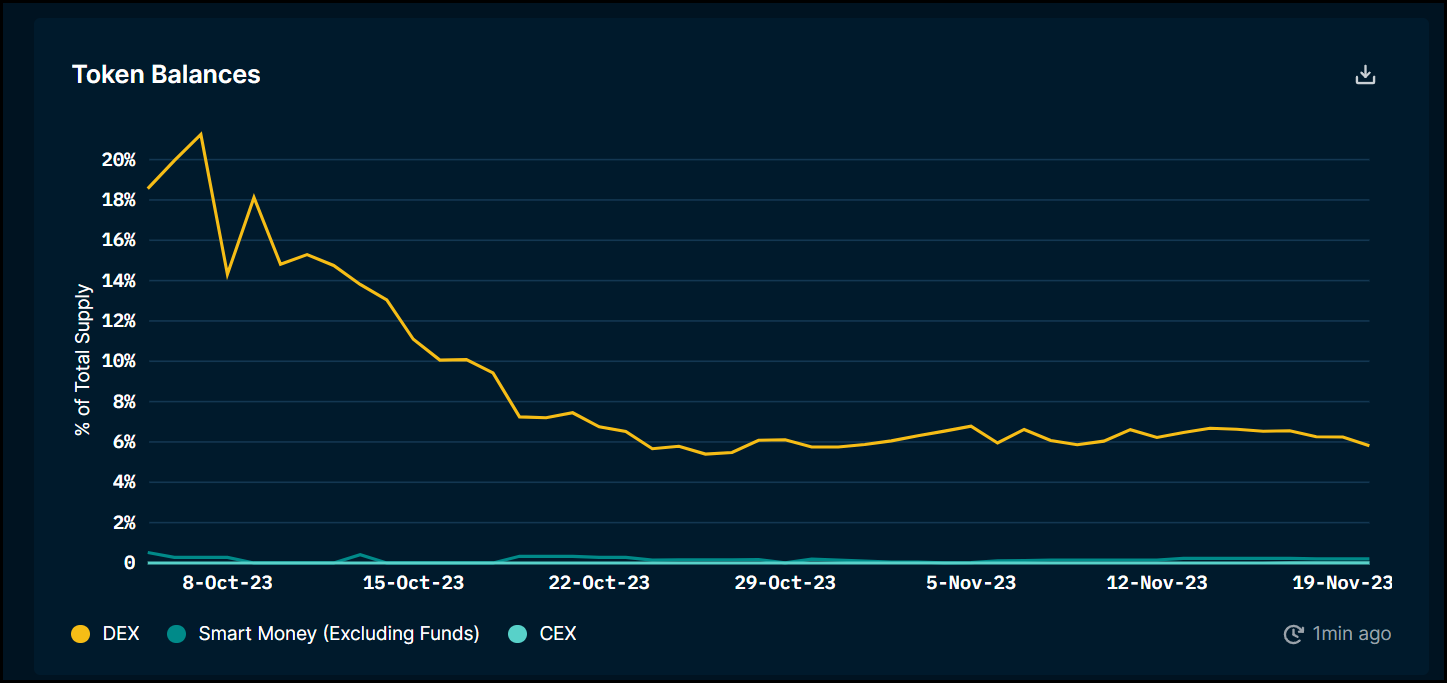The width and height of the screenshot is (1447, 683).
Task: Click the 18% y-axis label
Action: pos(119,200)
